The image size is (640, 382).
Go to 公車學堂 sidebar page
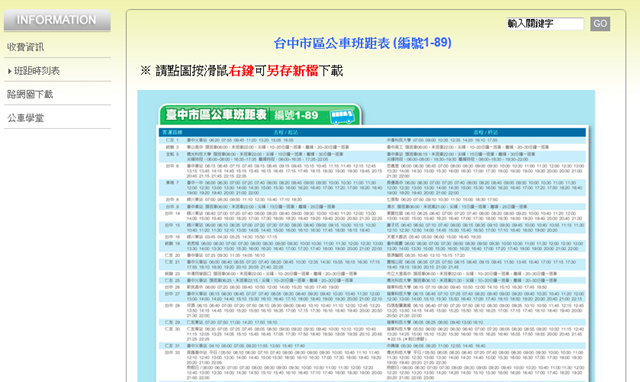(25, 118)
